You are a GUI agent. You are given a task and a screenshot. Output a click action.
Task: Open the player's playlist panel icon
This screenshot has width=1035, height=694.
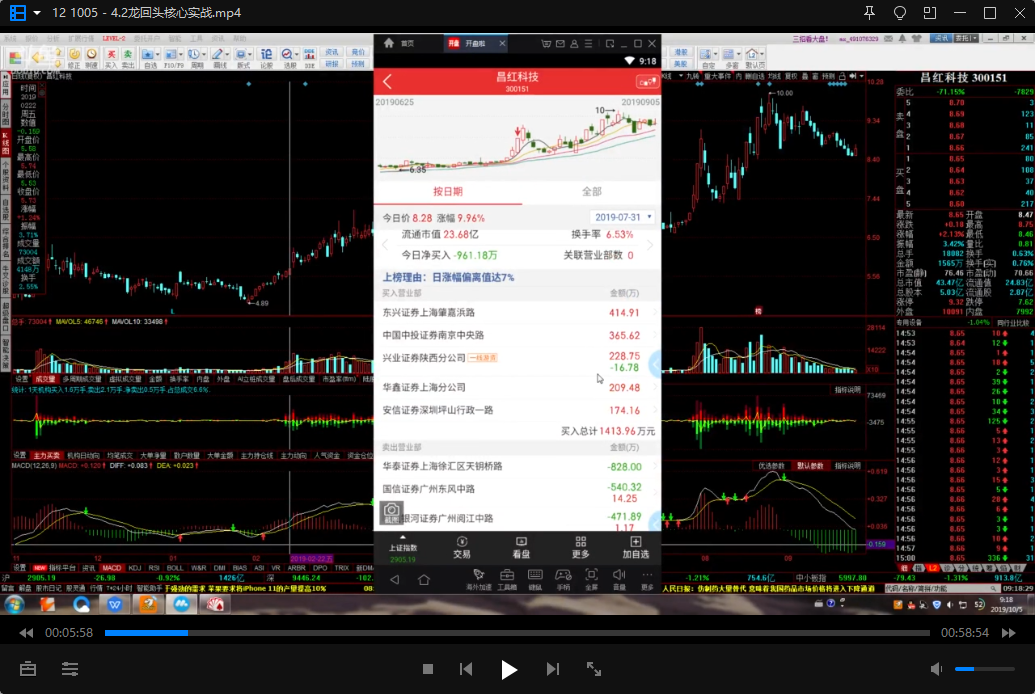[28, 669]
